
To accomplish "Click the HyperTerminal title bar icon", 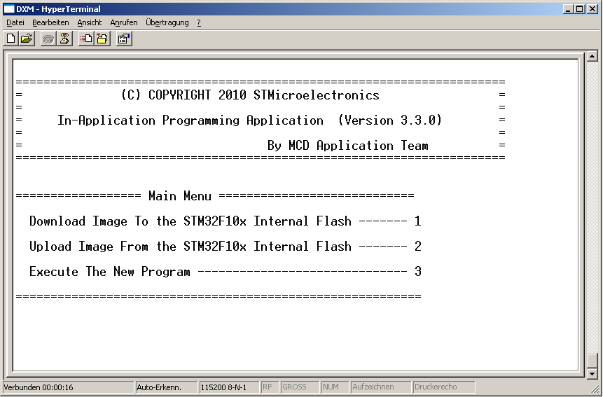I will [9, 9].
